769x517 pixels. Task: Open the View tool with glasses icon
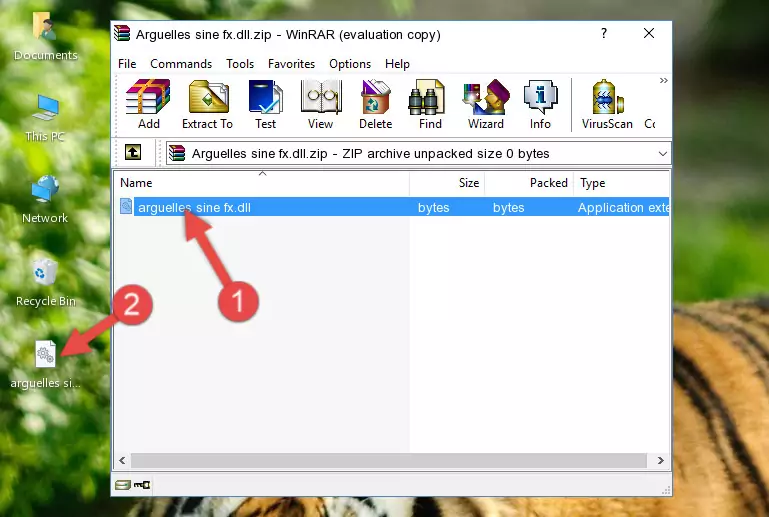pos(321,104)
